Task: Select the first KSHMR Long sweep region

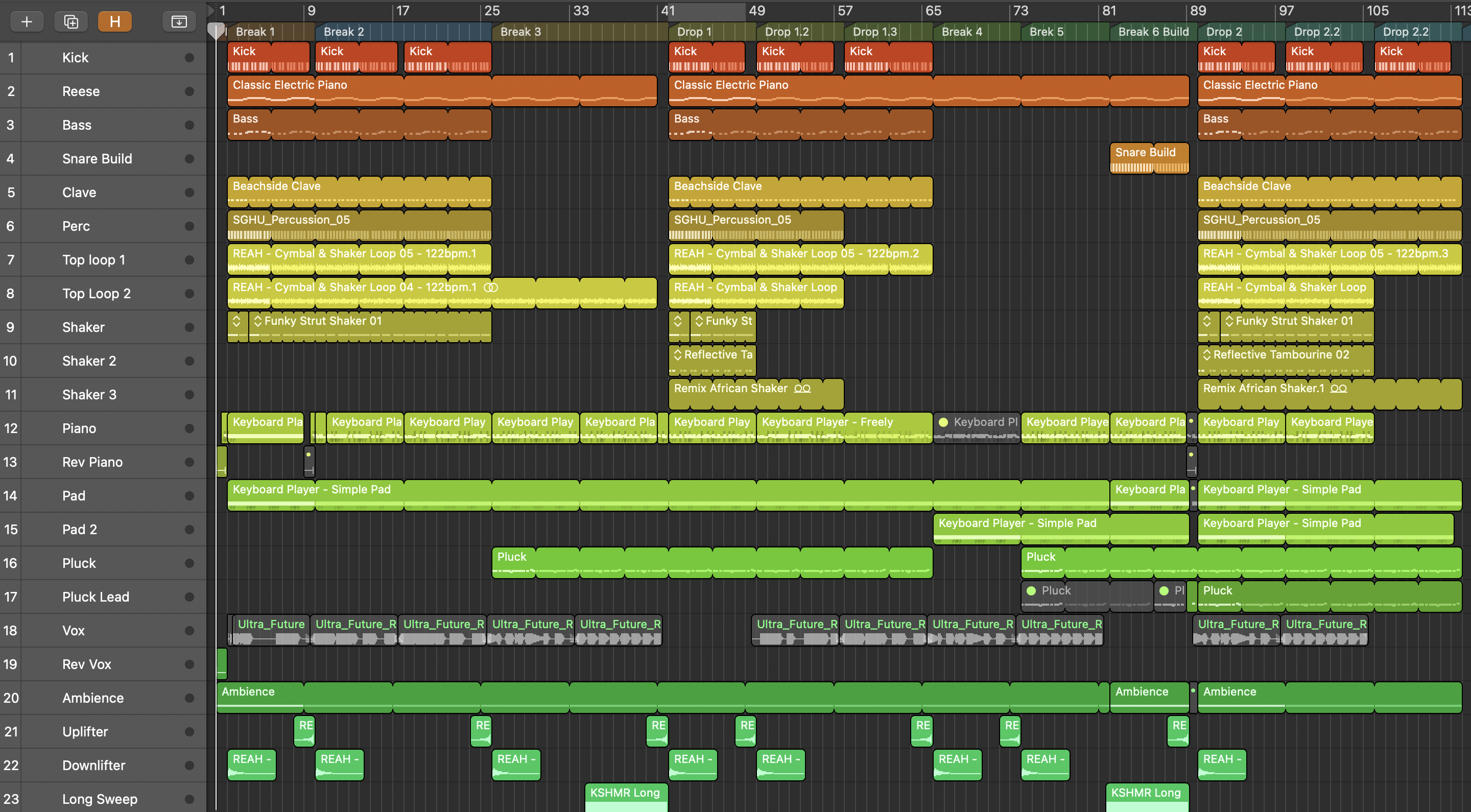Action: click(626, 797)
